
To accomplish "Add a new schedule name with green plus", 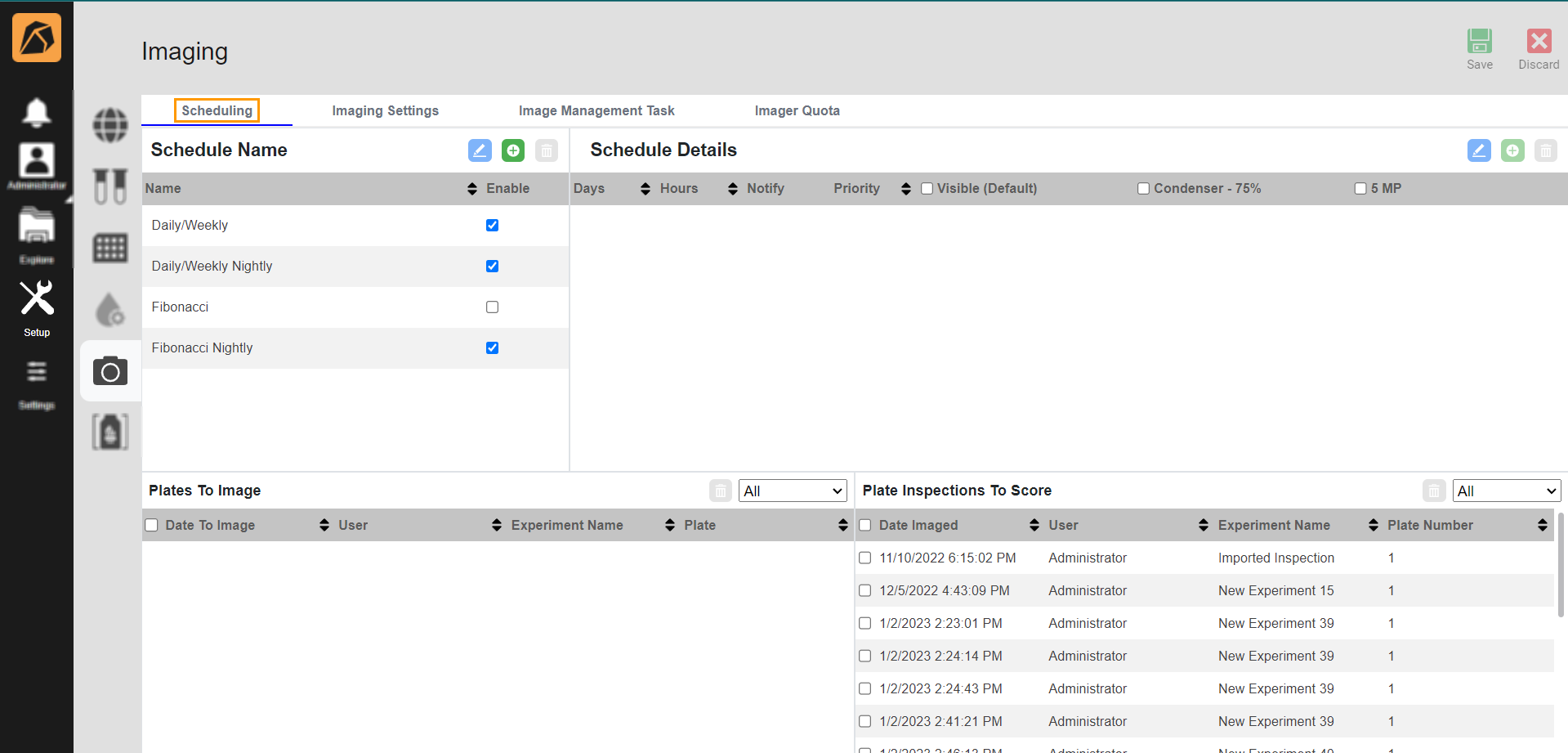I will [513, 150].
